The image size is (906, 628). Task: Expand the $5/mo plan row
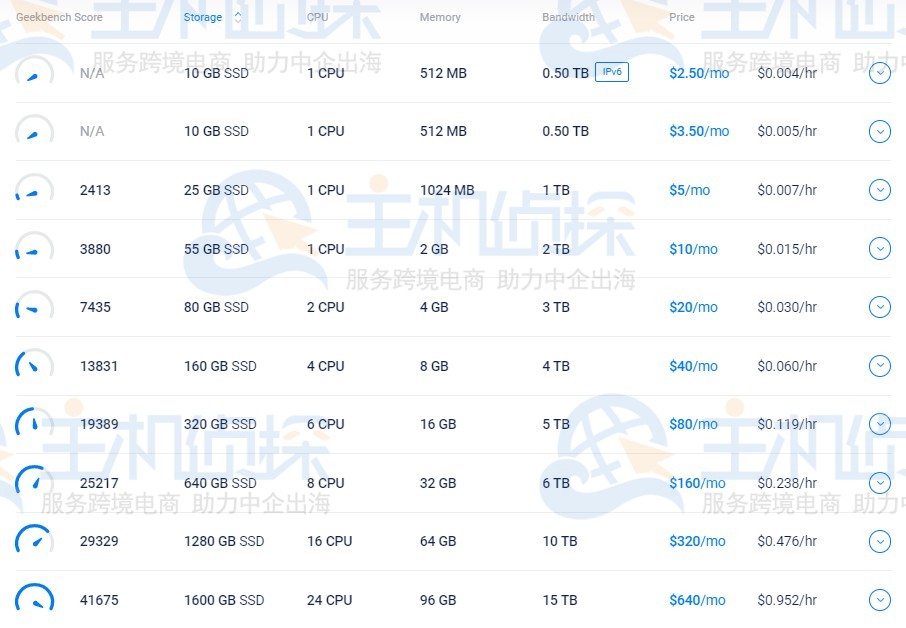(879, 190)
